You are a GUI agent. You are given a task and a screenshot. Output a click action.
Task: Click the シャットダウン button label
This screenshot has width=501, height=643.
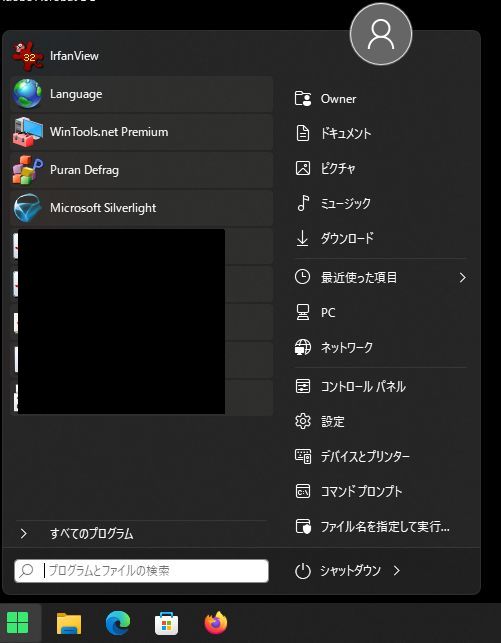351,570
